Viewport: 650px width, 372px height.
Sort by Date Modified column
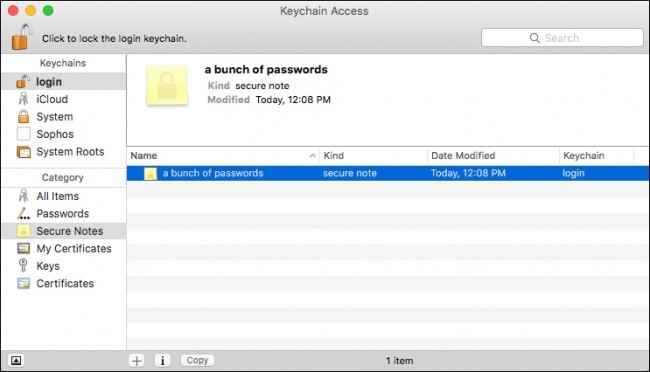click(493, 156)
